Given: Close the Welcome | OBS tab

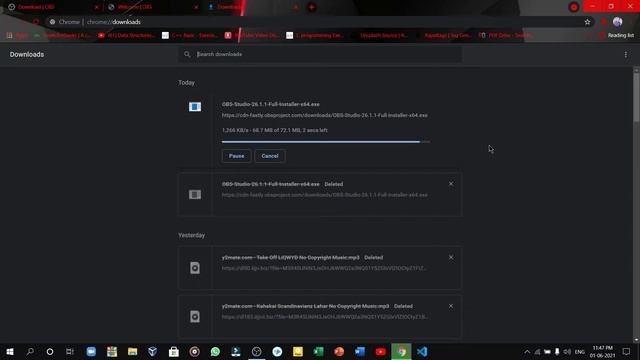Looking at the screenshot, I should point(196,7).
